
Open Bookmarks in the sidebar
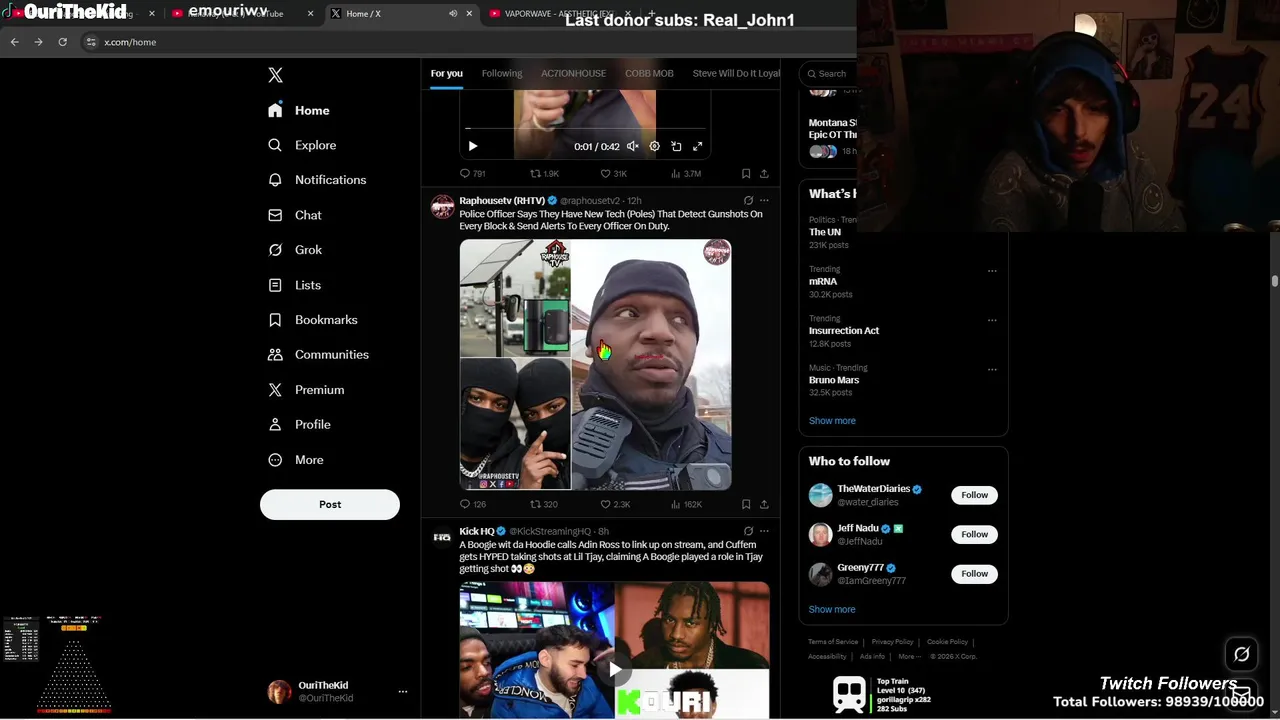tap(313, 320)
